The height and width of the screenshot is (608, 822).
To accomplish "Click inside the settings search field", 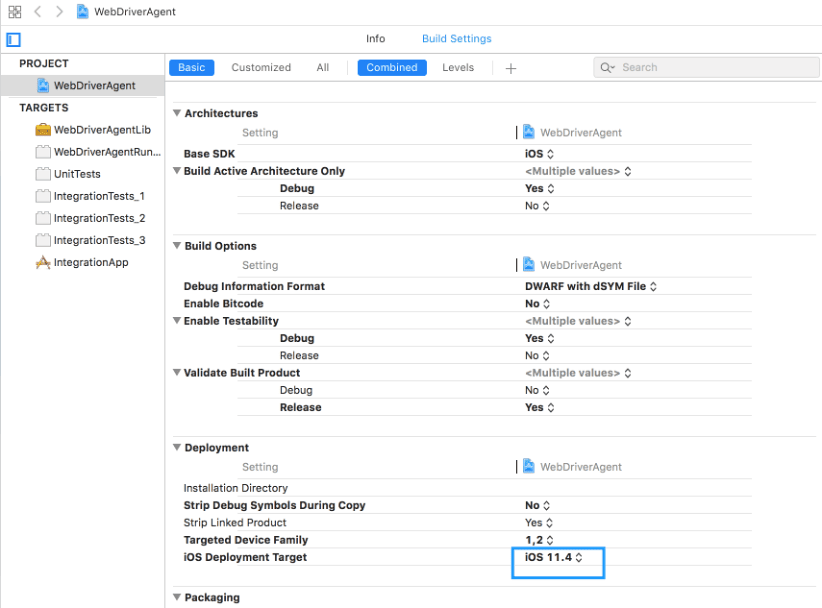I will [x=706, y=67].
